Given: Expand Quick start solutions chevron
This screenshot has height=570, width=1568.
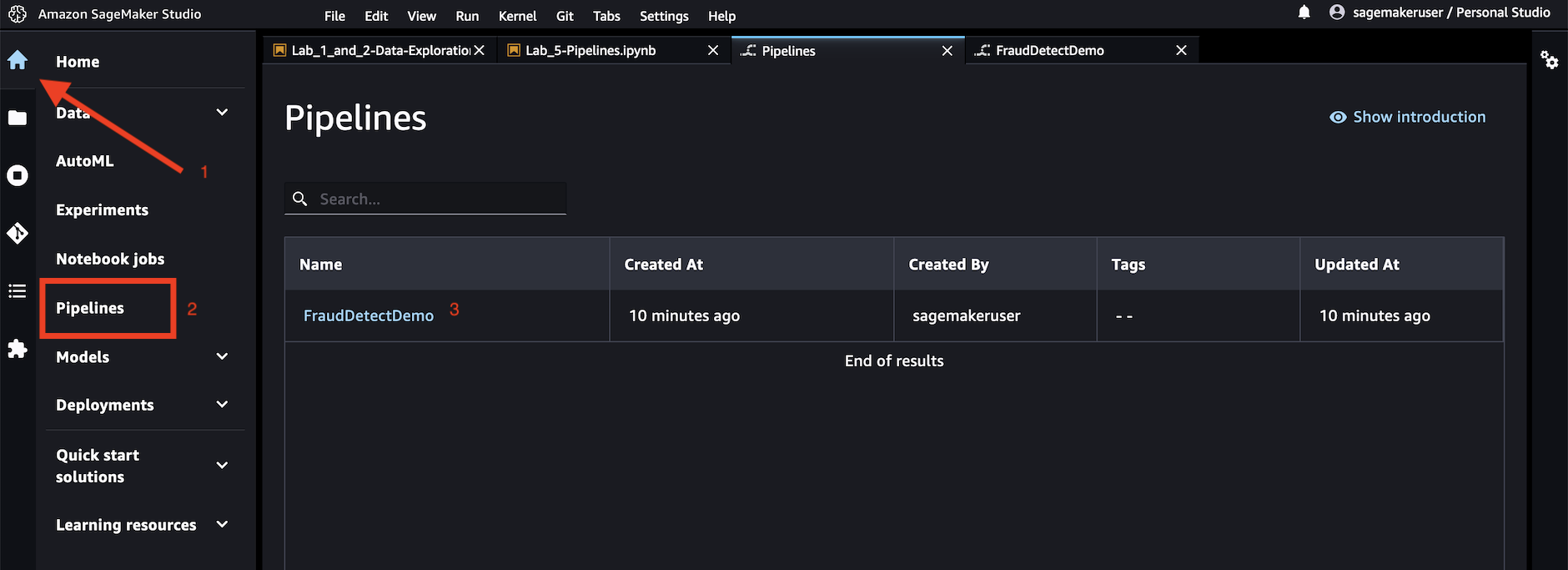Looking at the screenshot, I should (x=222, y=465).
